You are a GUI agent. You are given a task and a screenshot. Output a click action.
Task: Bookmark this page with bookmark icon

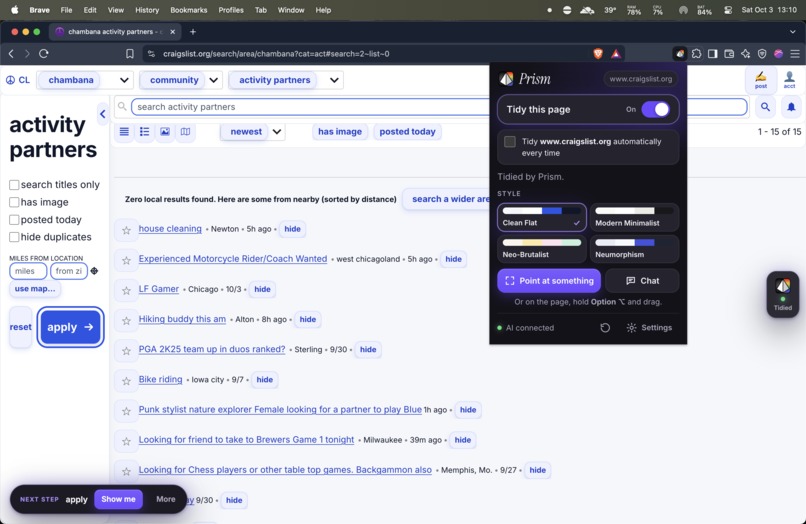pos(130,53)
